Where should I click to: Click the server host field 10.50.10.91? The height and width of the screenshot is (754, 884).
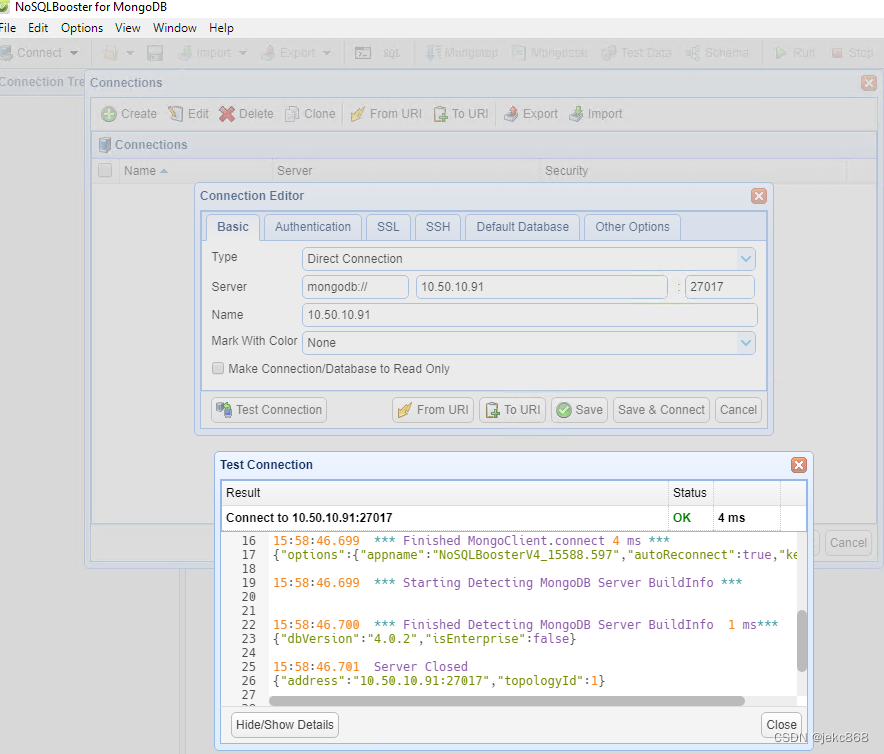tap(542, 287)
